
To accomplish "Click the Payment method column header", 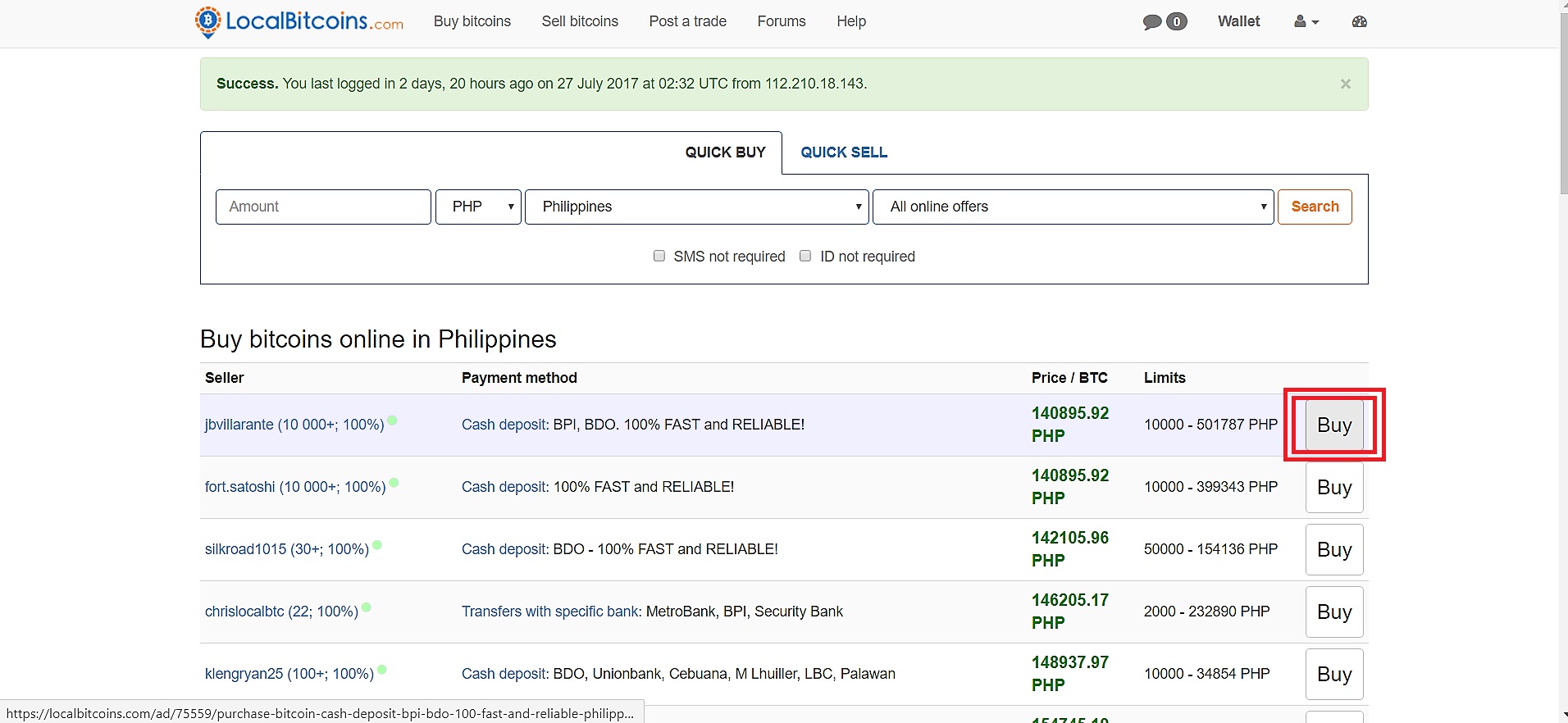I will pos(519,378).
